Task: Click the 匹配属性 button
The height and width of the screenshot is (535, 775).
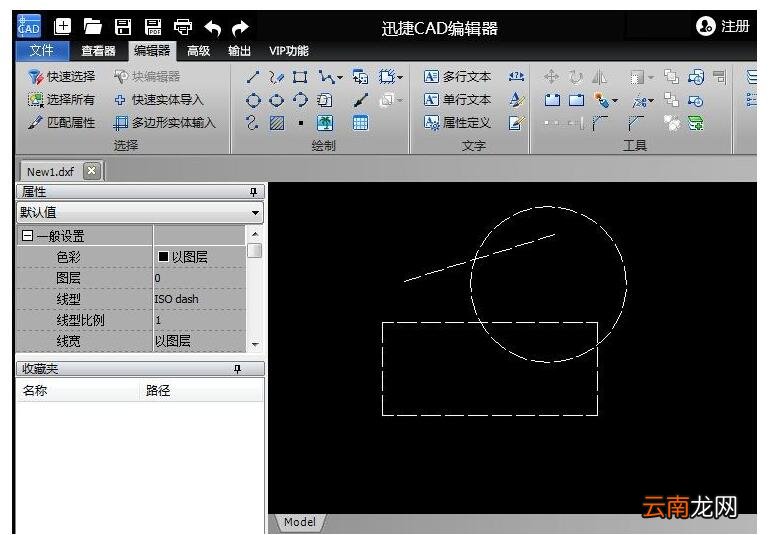Action: click(61, 123)
